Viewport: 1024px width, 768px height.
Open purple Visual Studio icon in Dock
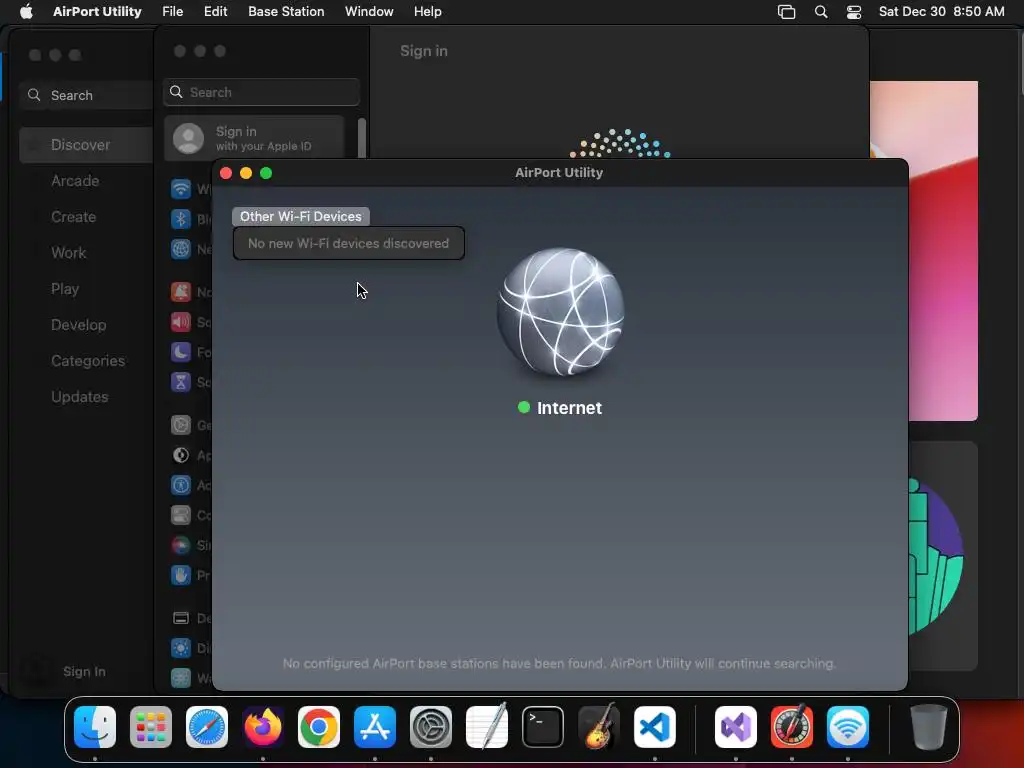(736, 727)
